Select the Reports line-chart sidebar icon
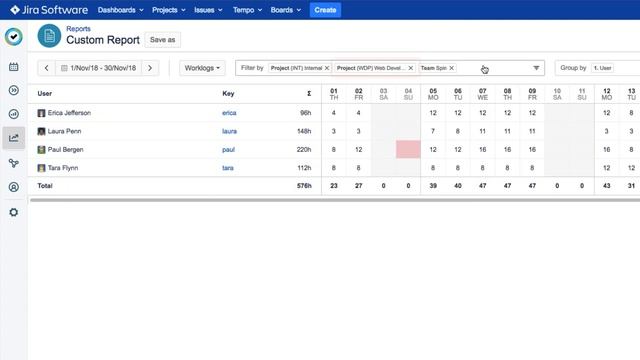This screenshot has height=360, width=640. click(13, 138)
